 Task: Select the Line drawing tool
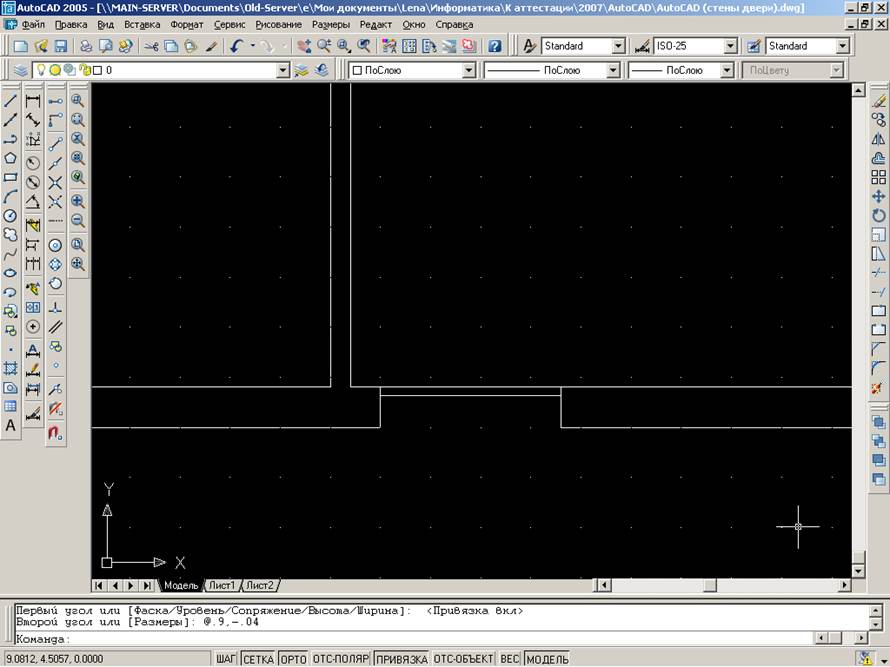[10, 101]
